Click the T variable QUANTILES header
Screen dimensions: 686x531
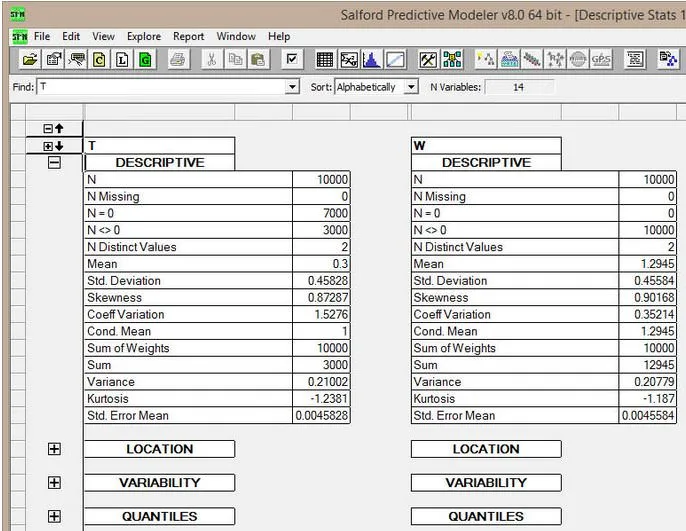point(160,517)
